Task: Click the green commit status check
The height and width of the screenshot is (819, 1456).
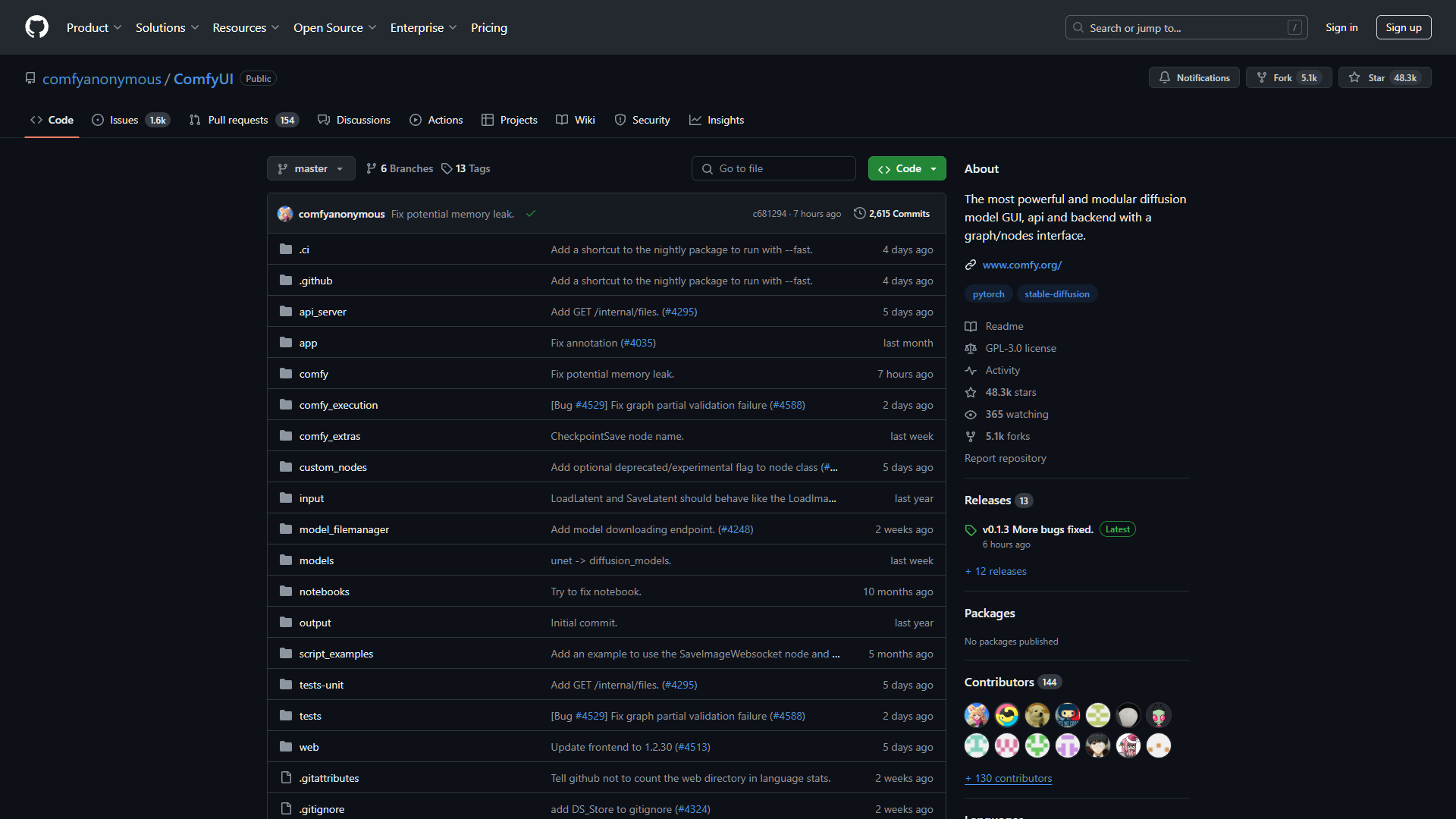Action: click(x=530, y=214)
